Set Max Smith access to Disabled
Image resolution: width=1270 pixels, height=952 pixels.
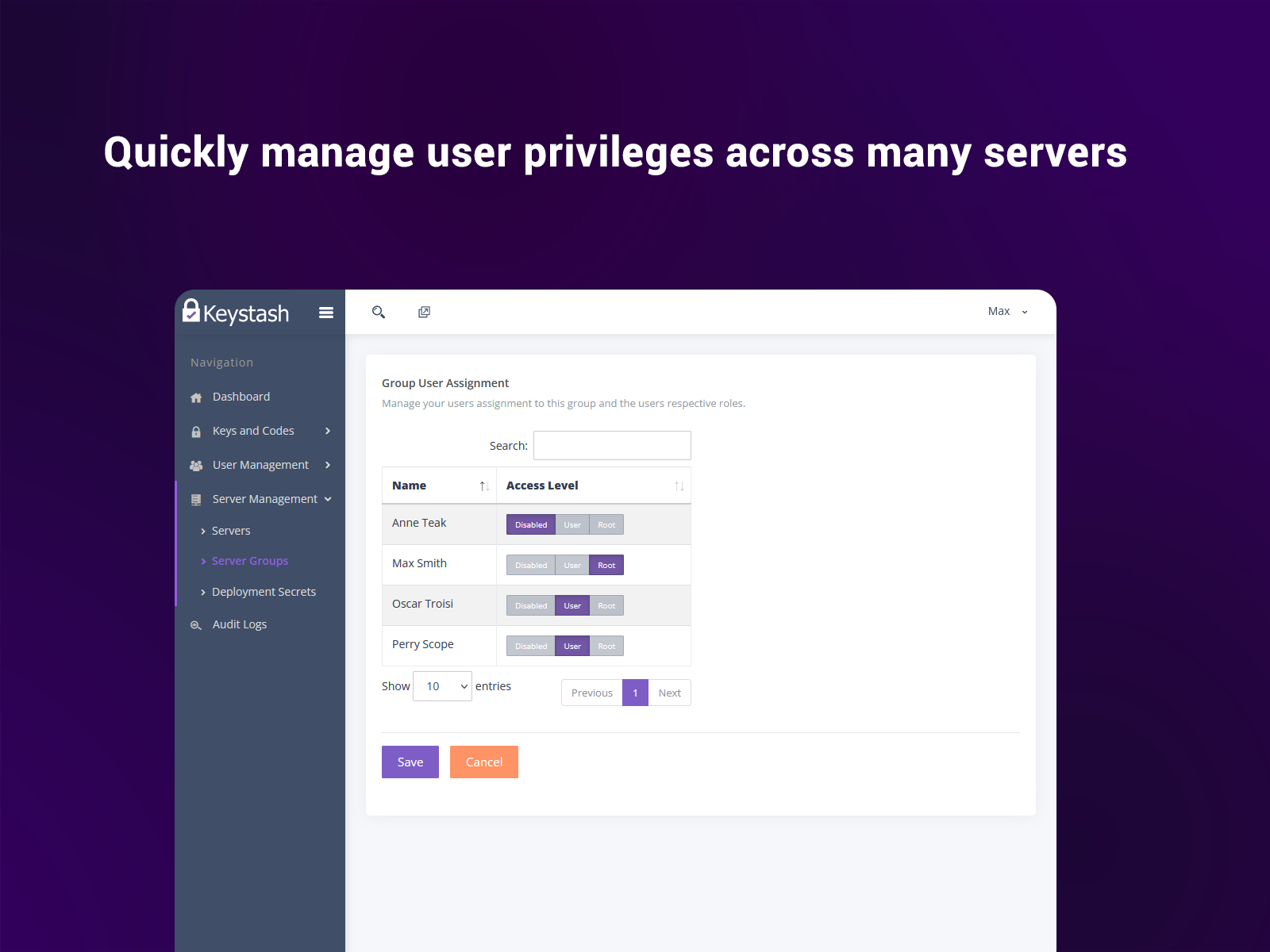coord(531,565)
